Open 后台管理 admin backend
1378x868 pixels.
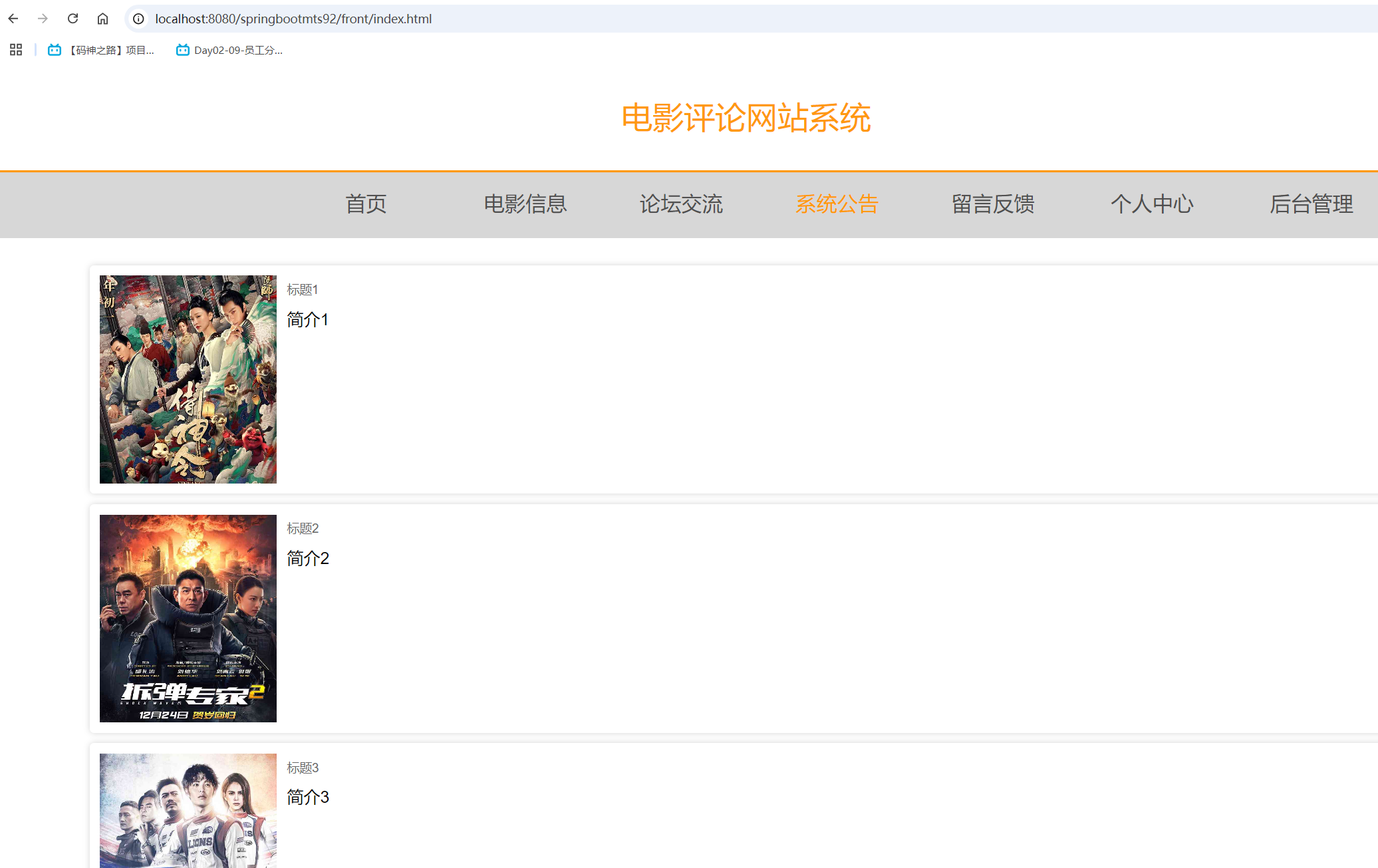click(1309, 204)
